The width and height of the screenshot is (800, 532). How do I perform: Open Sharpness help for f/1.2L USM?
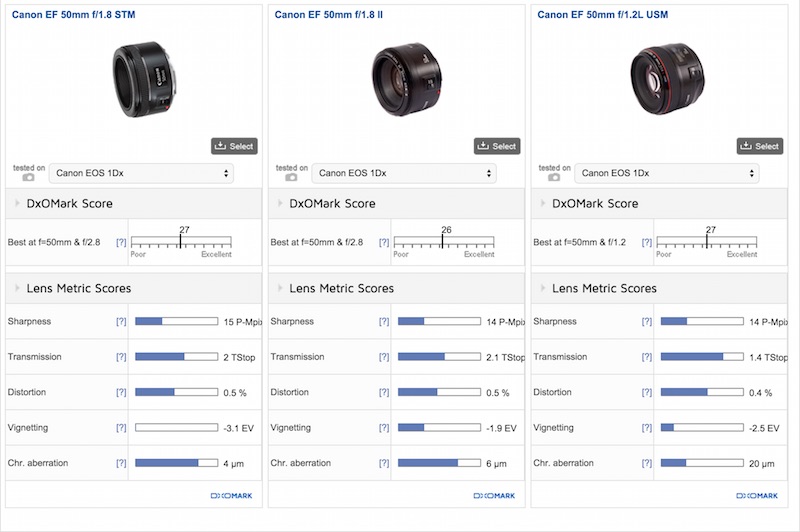click(x=646, y=321)
